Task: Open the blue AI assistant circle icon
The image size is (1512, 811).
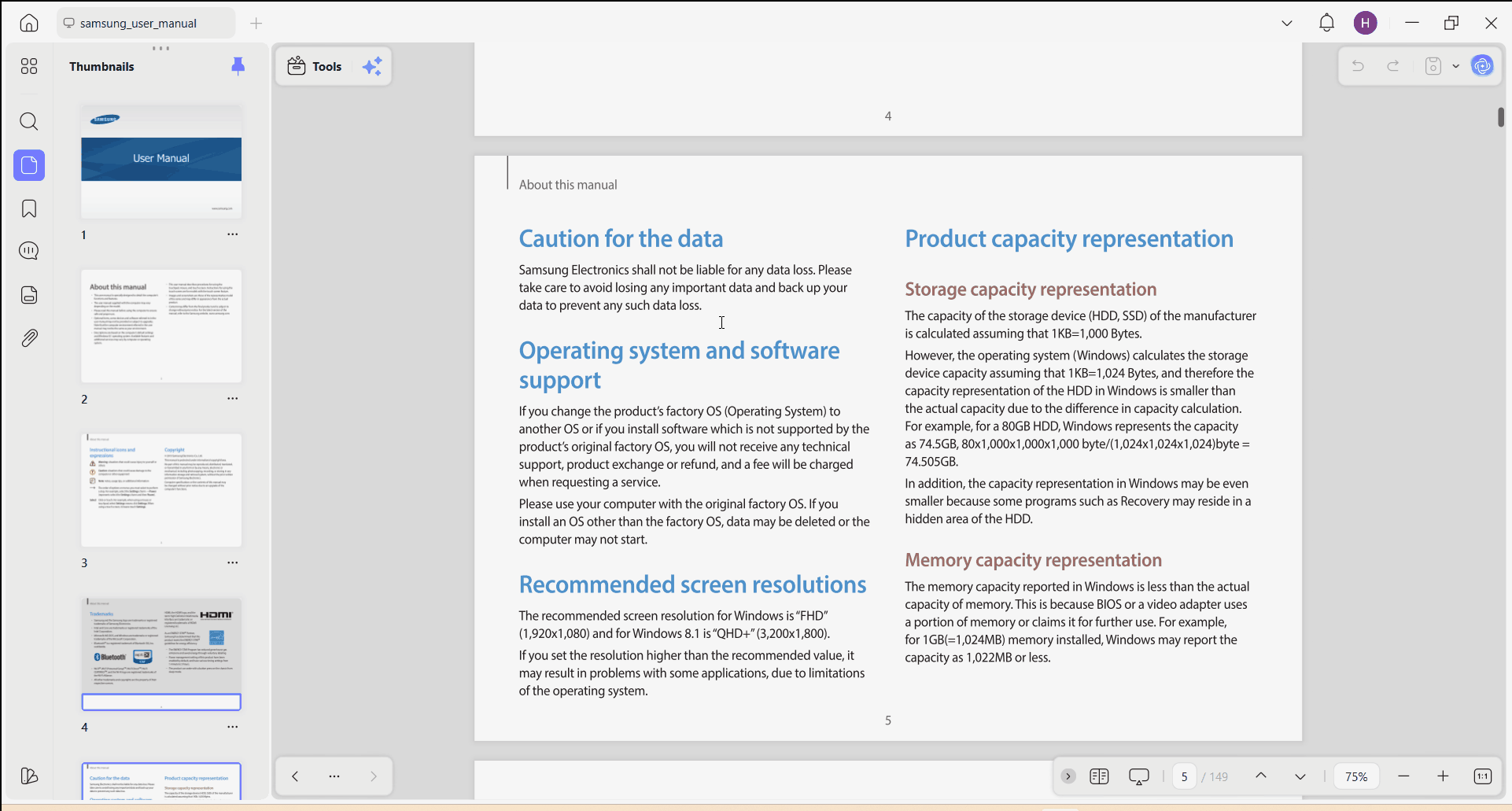Action: (x=1483, y=66)
